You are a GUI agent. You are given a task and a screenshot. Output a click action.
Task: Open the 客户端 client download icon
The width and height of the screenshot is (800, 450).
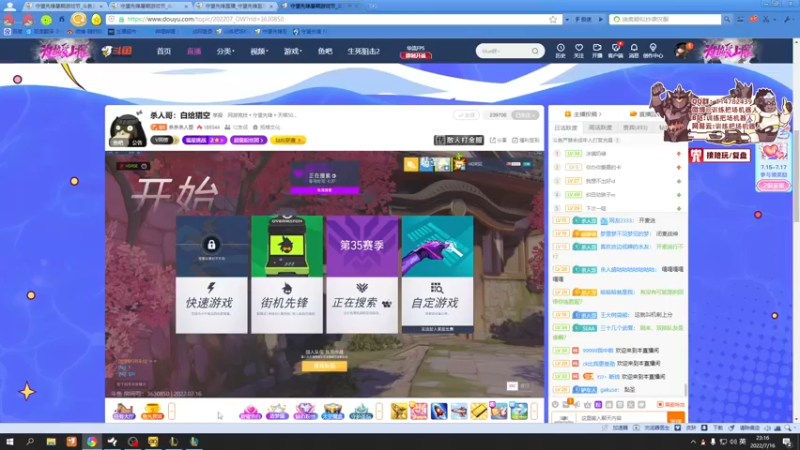616,51
